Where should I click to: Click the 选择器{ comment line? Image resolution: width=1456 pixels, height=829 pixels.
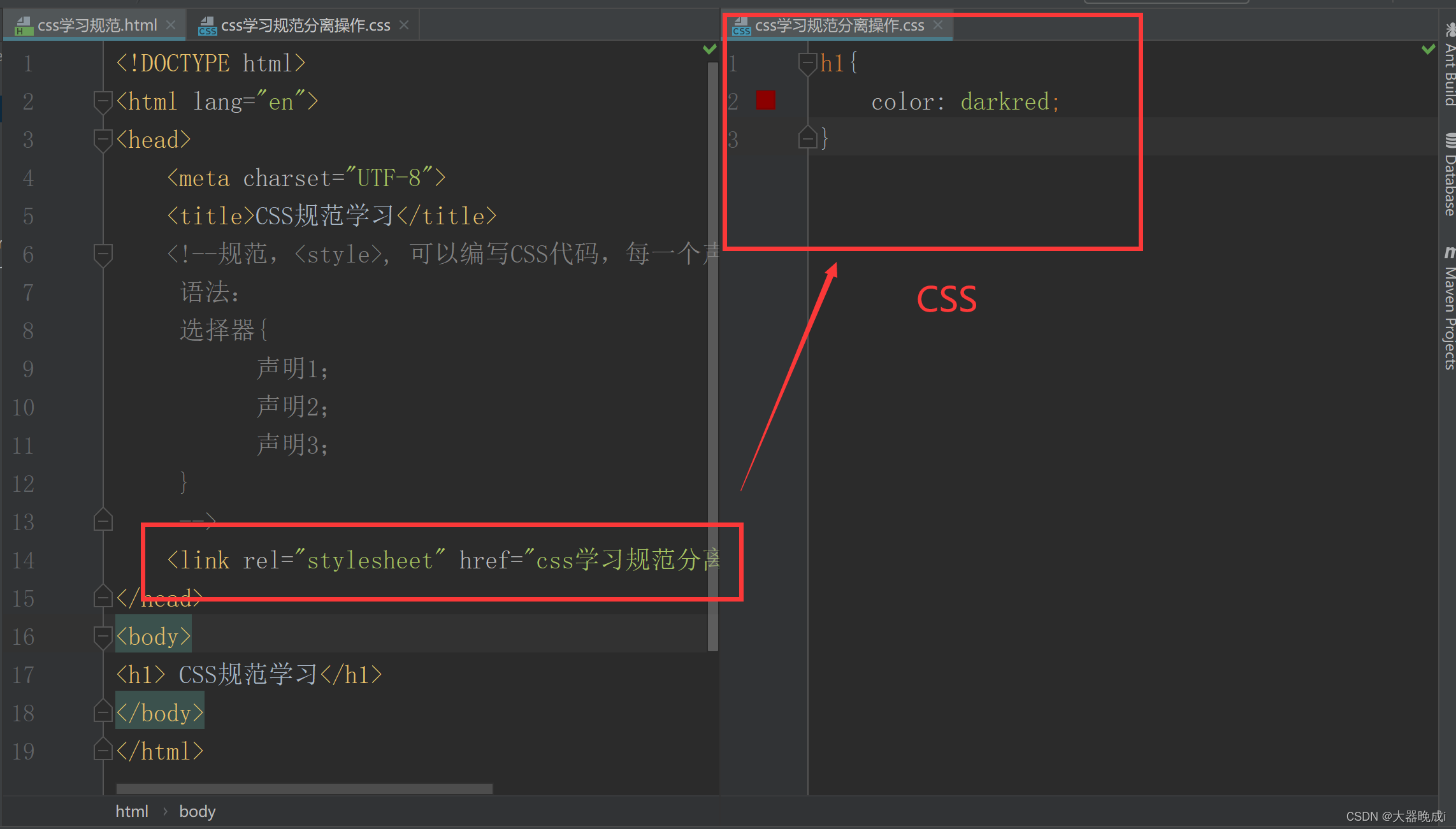point(224,331)
